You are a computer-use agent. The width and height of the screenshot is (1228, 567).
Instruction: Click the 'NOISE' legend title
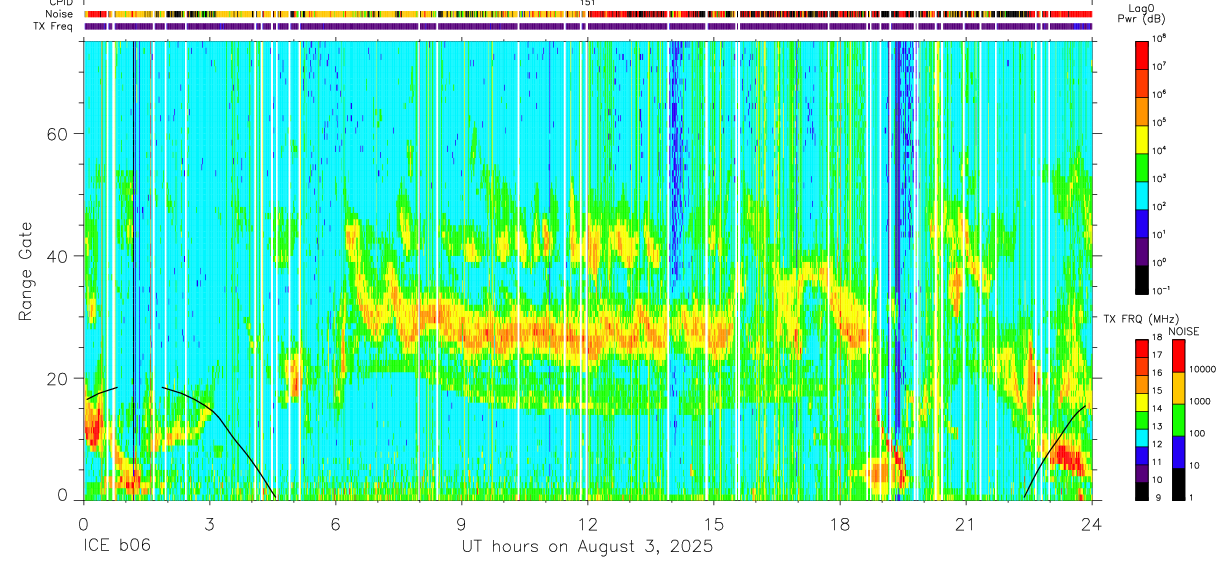point(1183,331)
